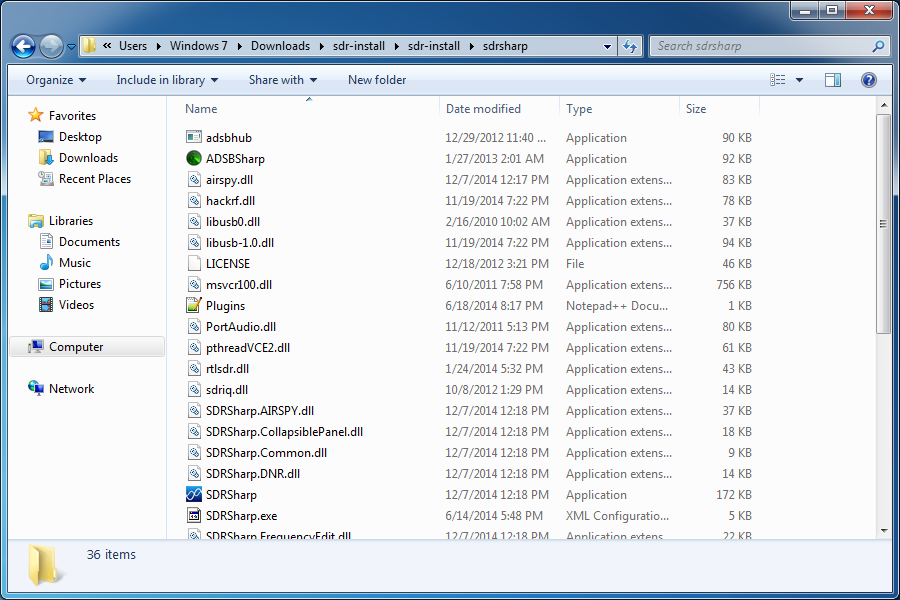Open the Music library
The height and width of the screenshot is (600, 900).
coord(75,263)
